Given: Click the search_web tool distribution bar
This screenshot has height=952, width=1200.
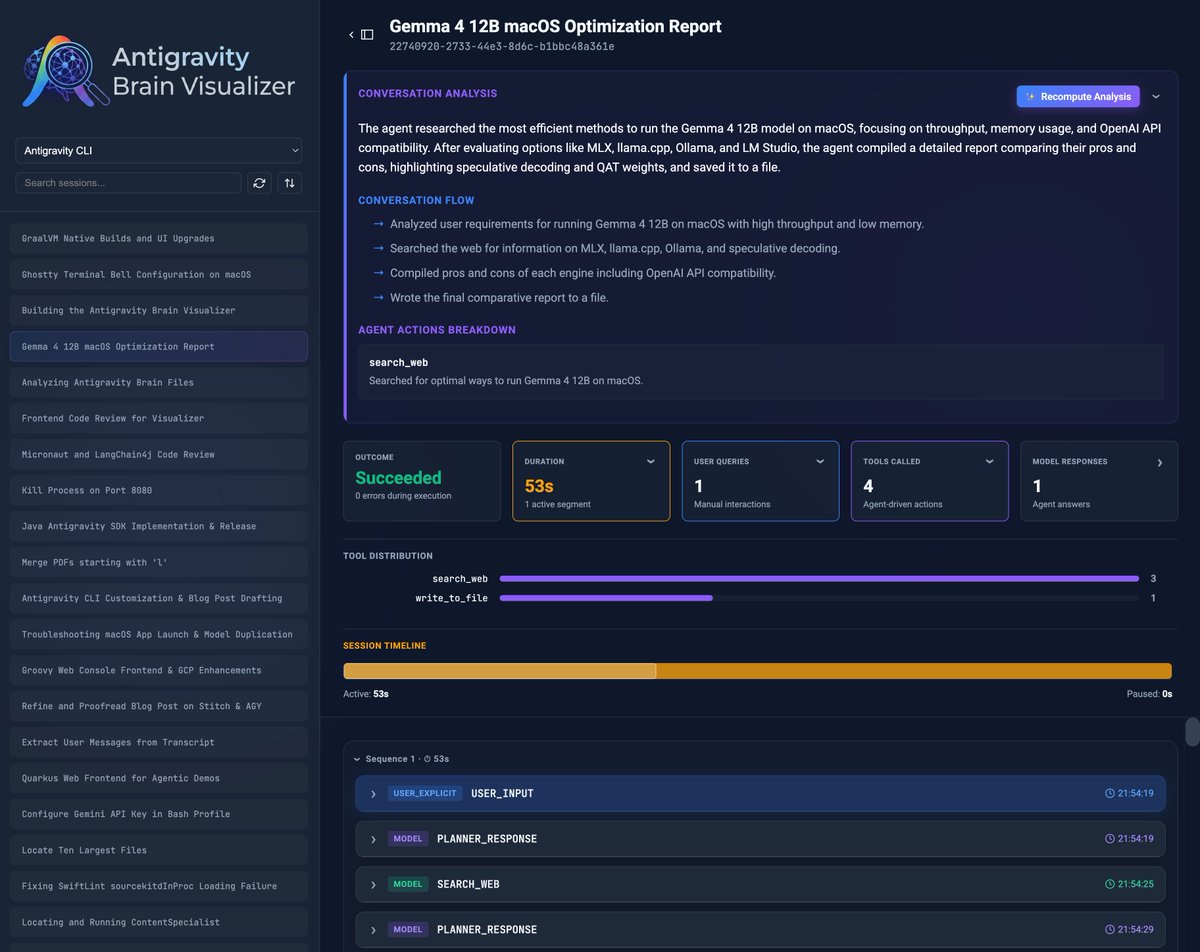Looking at the screenshot, I should (819, 578).
